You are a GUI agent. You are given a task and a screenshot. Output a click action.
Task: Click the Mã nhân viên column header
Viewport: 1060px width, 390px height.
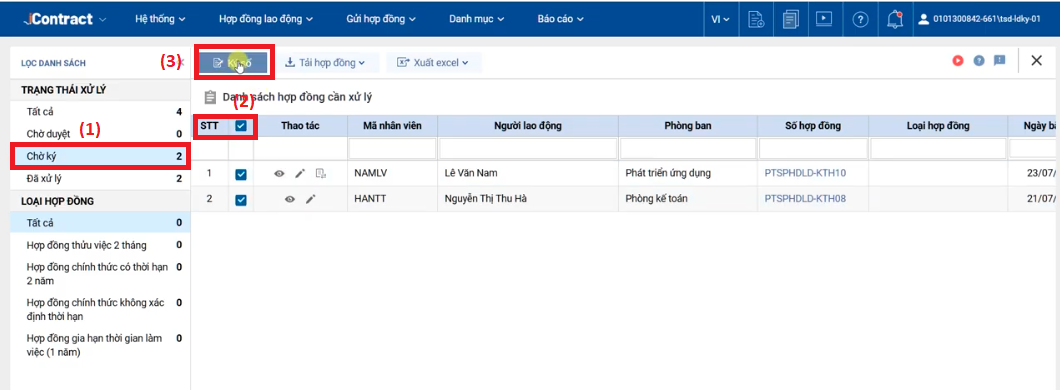point(392,126)
